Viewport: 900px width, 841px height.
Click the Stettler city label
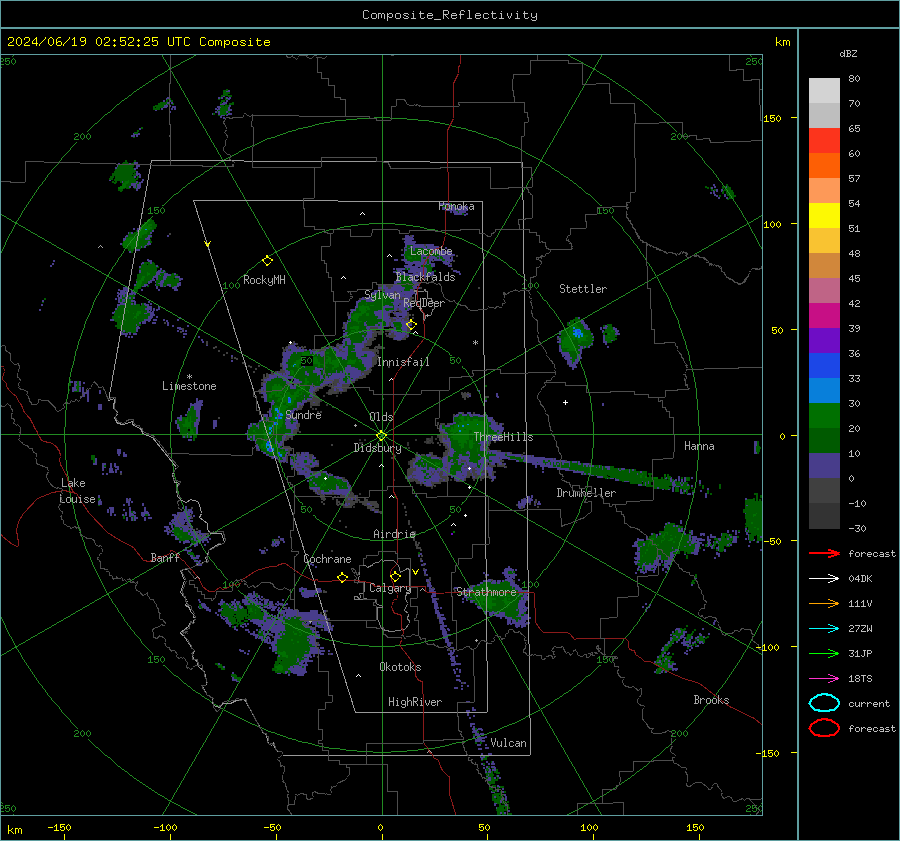pos(583,289)
